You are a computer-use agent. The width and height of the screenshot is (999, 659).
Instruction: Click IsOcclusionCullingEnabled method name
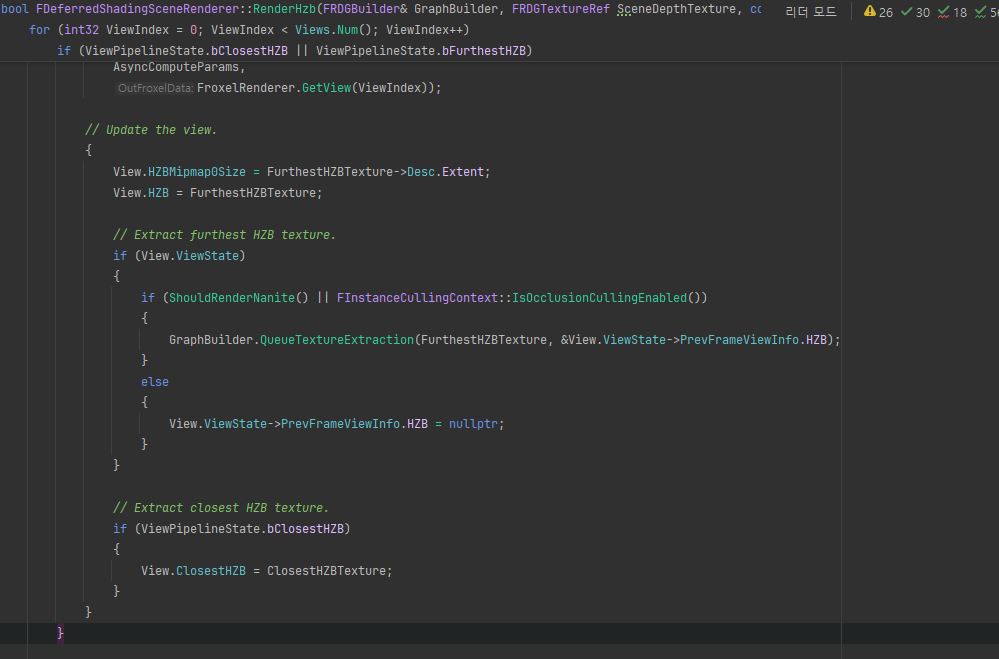click(x=600, y=298)
